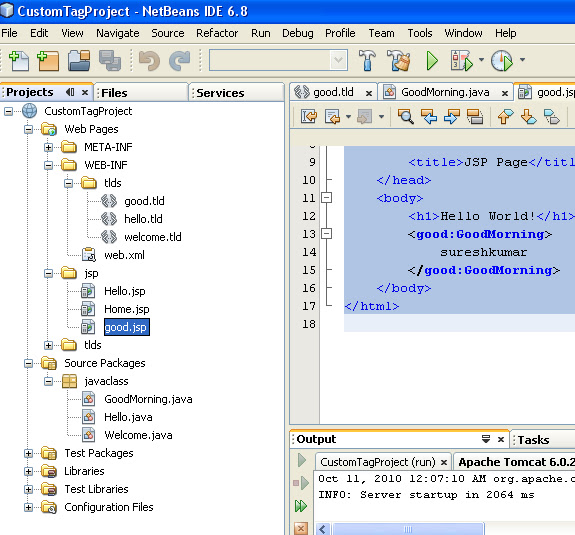575x535 pixels.
Task: Minimize the Output window
Action: point(486,439)
